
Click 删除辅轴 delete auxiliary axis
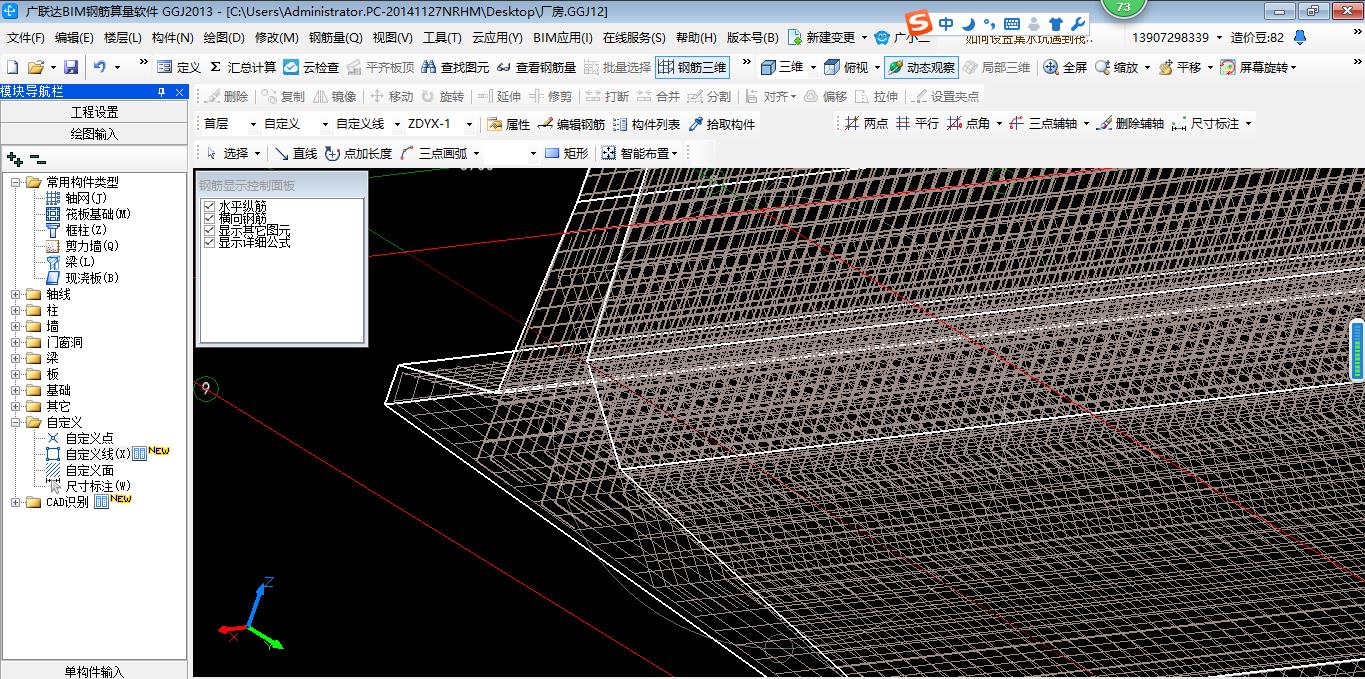(x=1131, y=123)
